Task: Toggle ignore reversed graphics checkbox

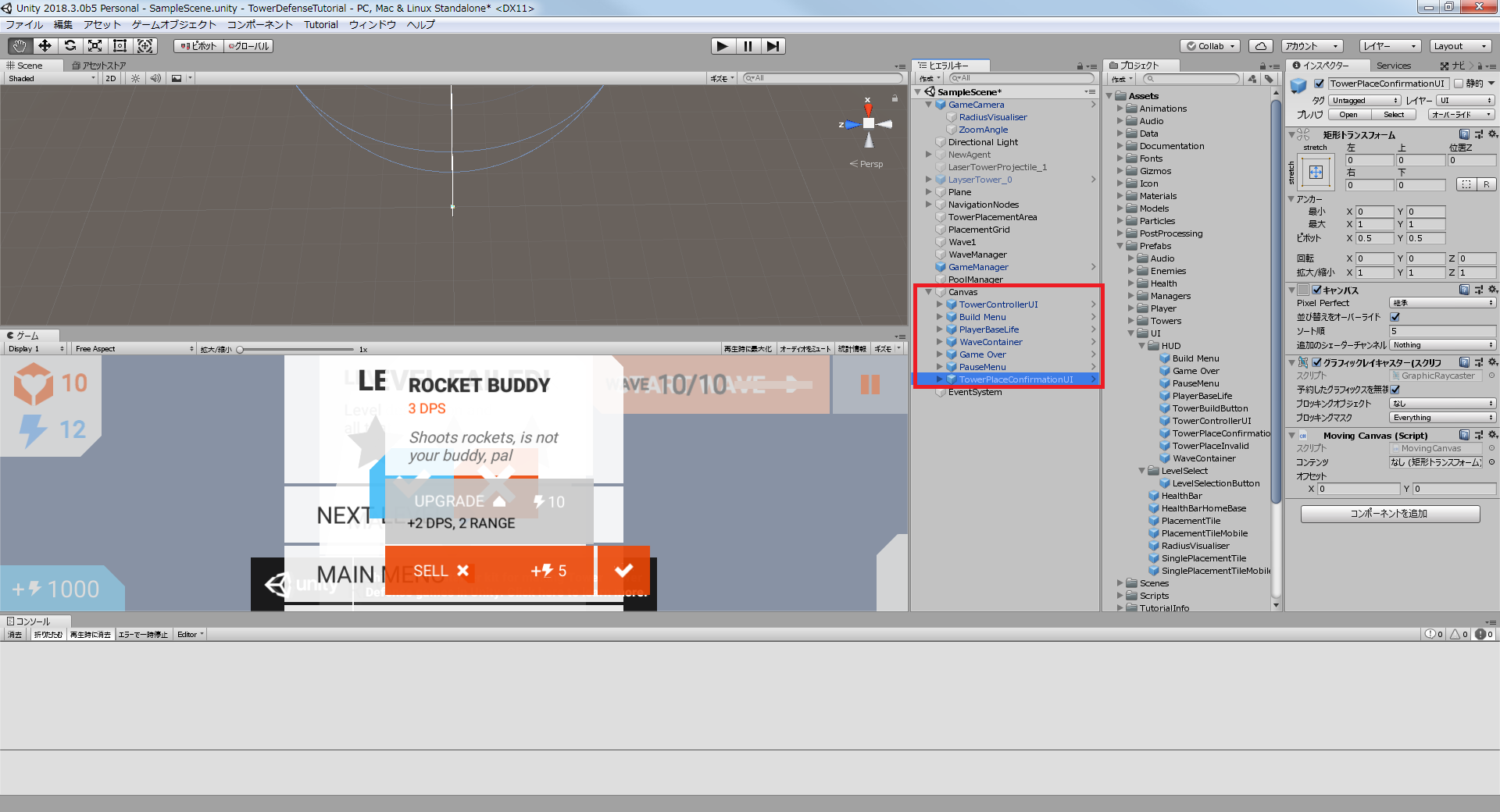Action: click(x=1395, y=389)
